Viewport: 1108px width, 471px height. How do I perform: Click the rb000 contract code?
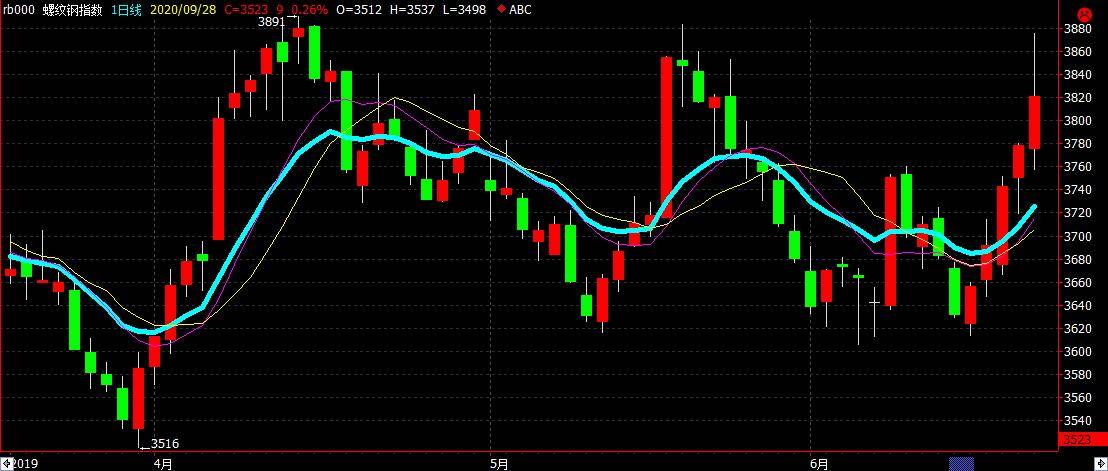18,9
